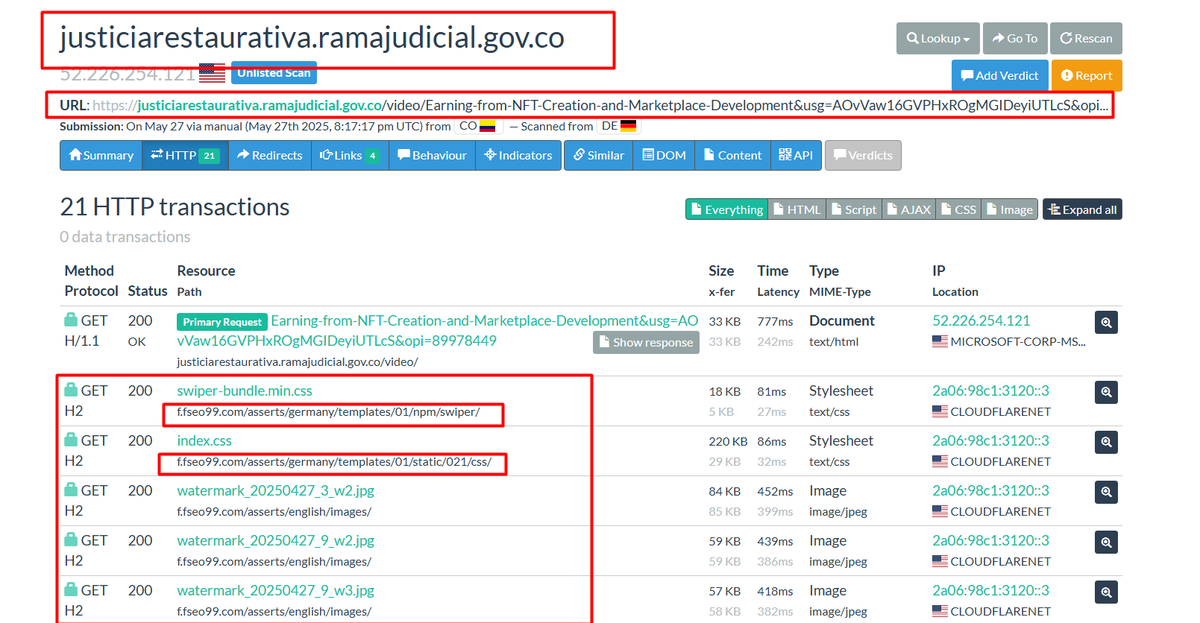The image size is (1200, 623).
Task: Open the Indicators tab
Action: (x=518, y=155)
